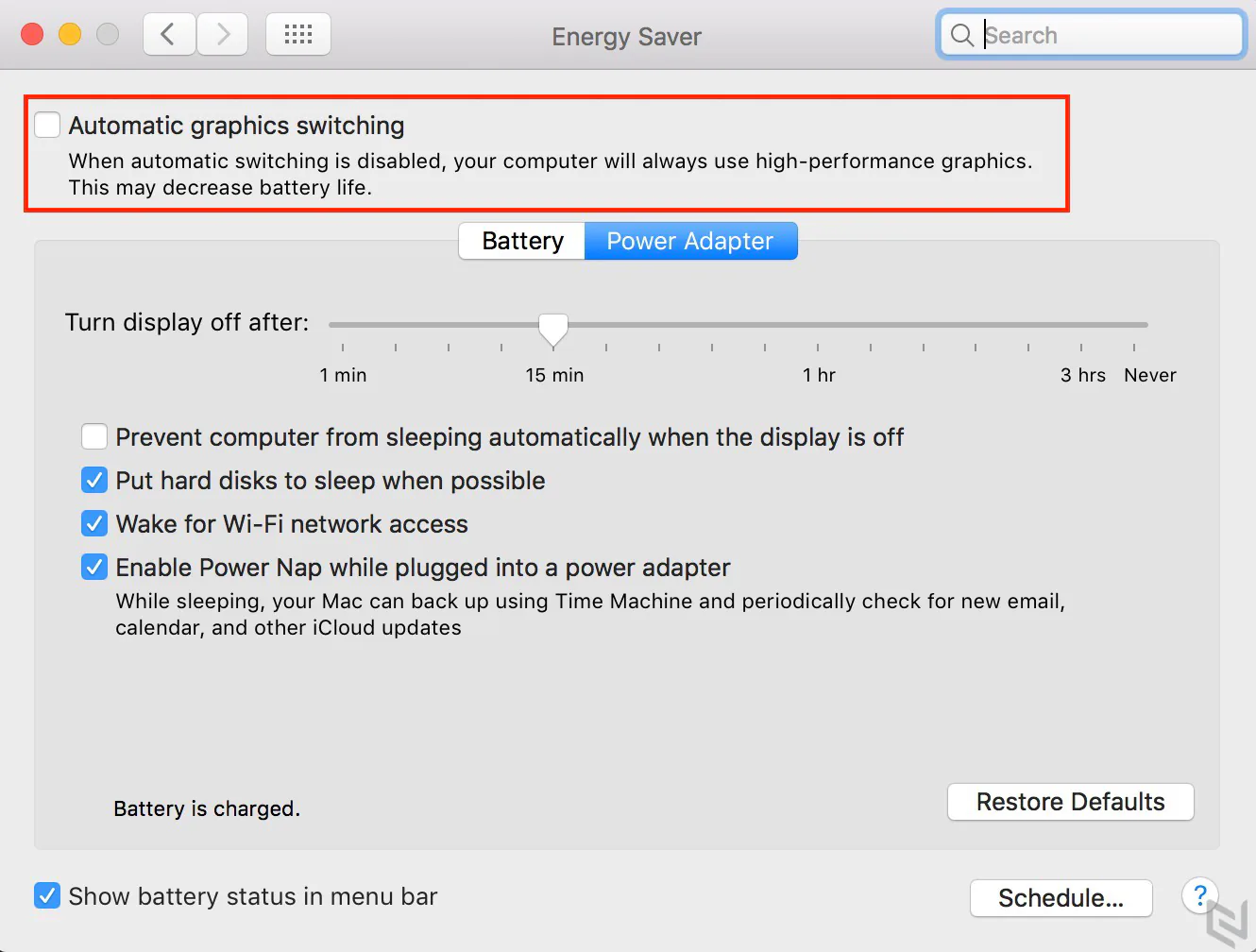Uncheck Show battery status in menu bar
Viewport: 1256px width, 952px height.
tap(47, 895)
